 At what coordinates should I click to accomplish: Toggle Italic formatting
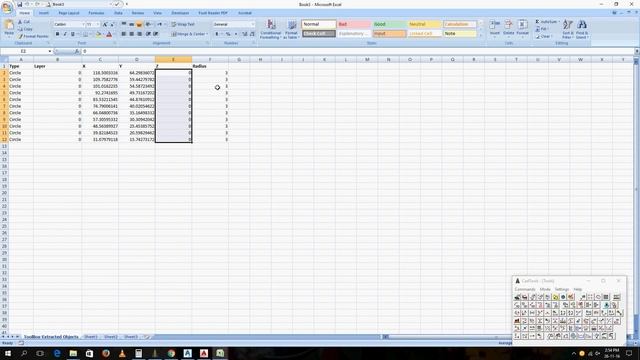click(64, 34)
